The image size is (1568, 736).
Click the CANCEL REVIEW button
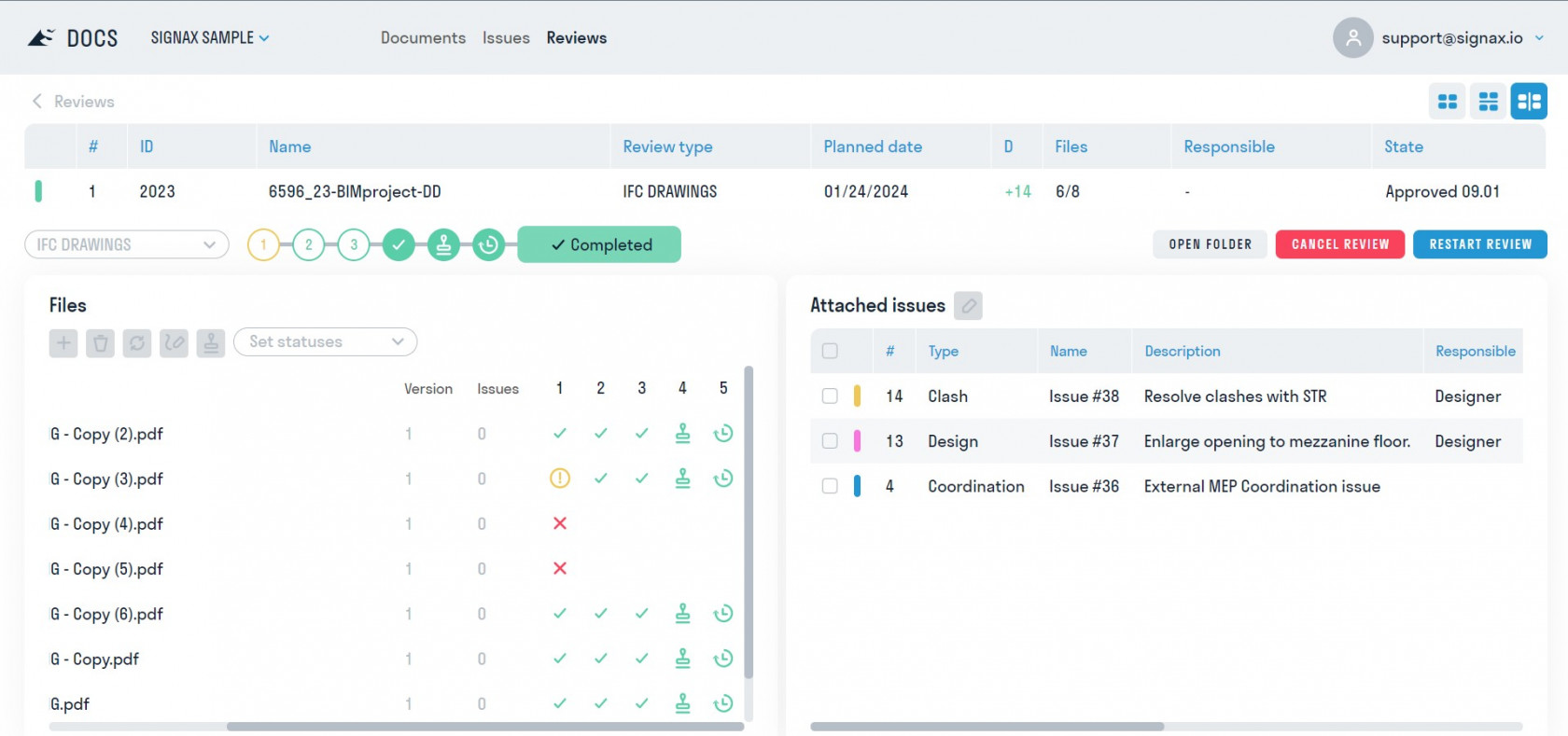click(1340, 244)
